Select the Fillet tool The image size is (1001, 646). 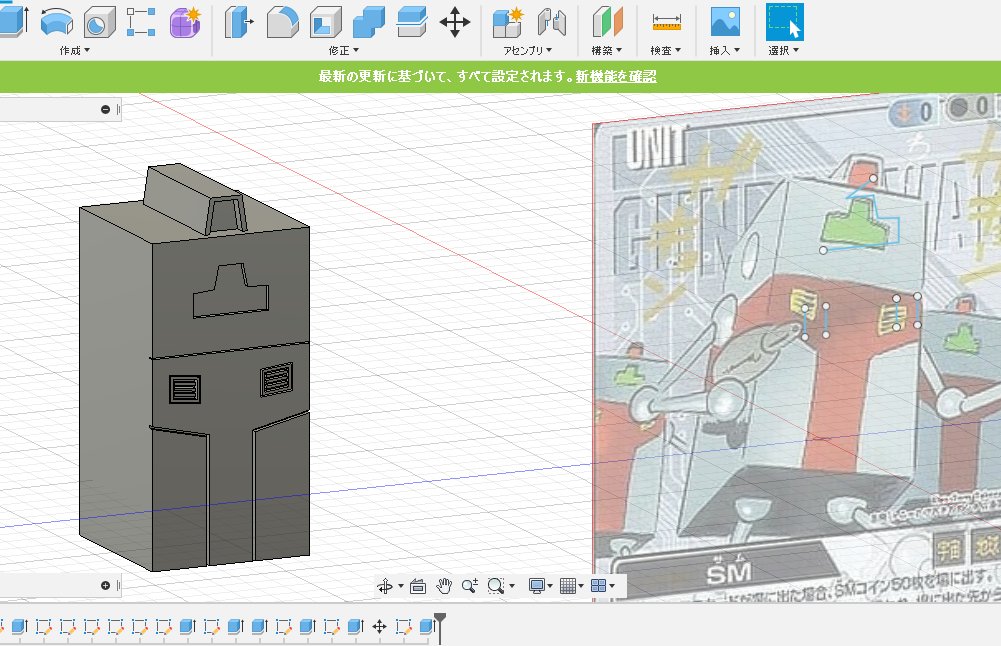(x=282, y=22)
